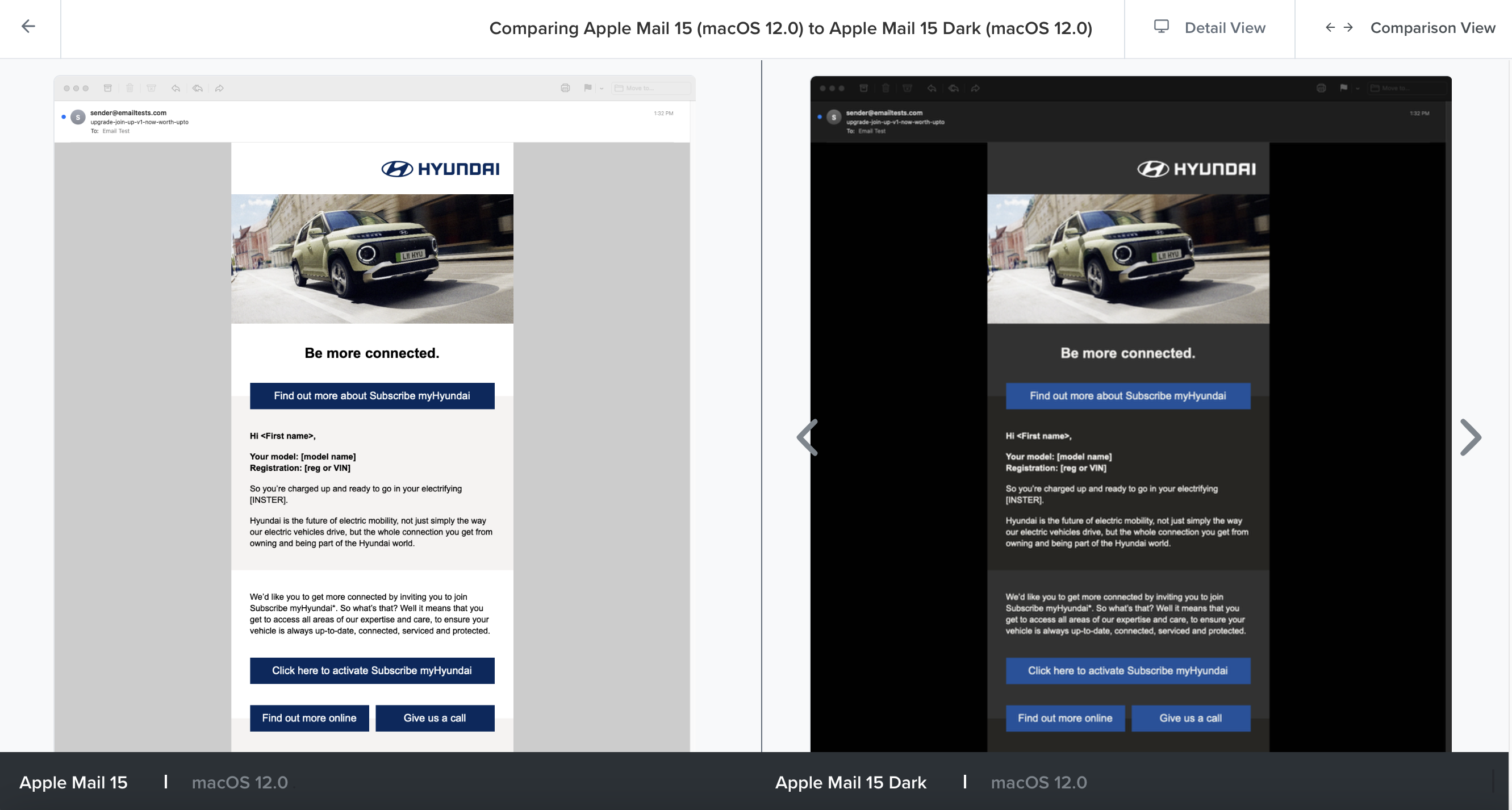Screen dimensions: 1512x810
Task: Click the car hero image in the dark email
Action: [x=1128, y=259]
